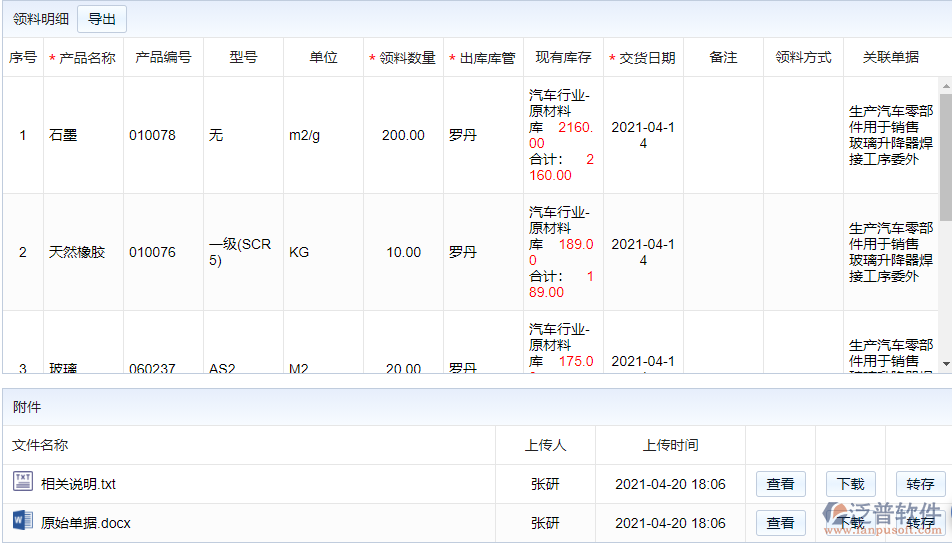Click the 现有库存 column header
952x546 pixels.
(x=563, y=58)
